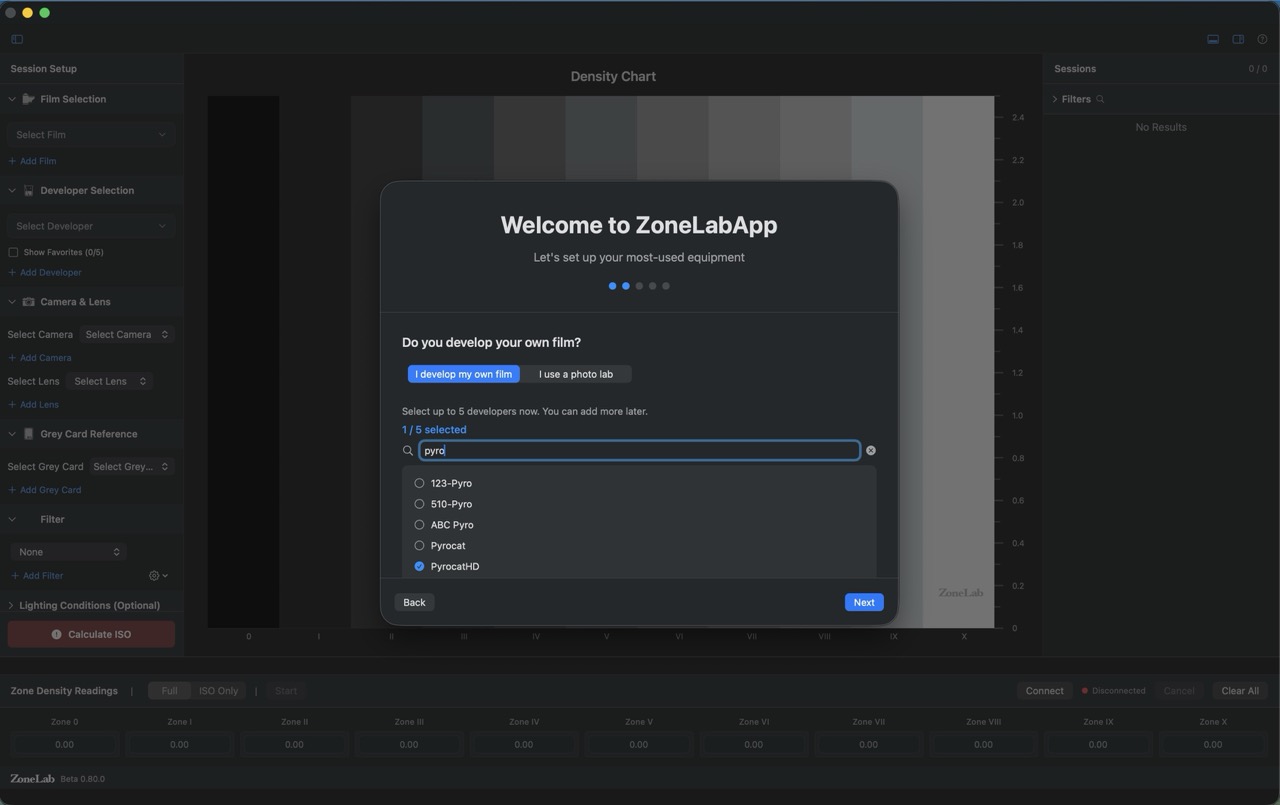Click the "1 / 5 selected" text

[x=434, y=430]
